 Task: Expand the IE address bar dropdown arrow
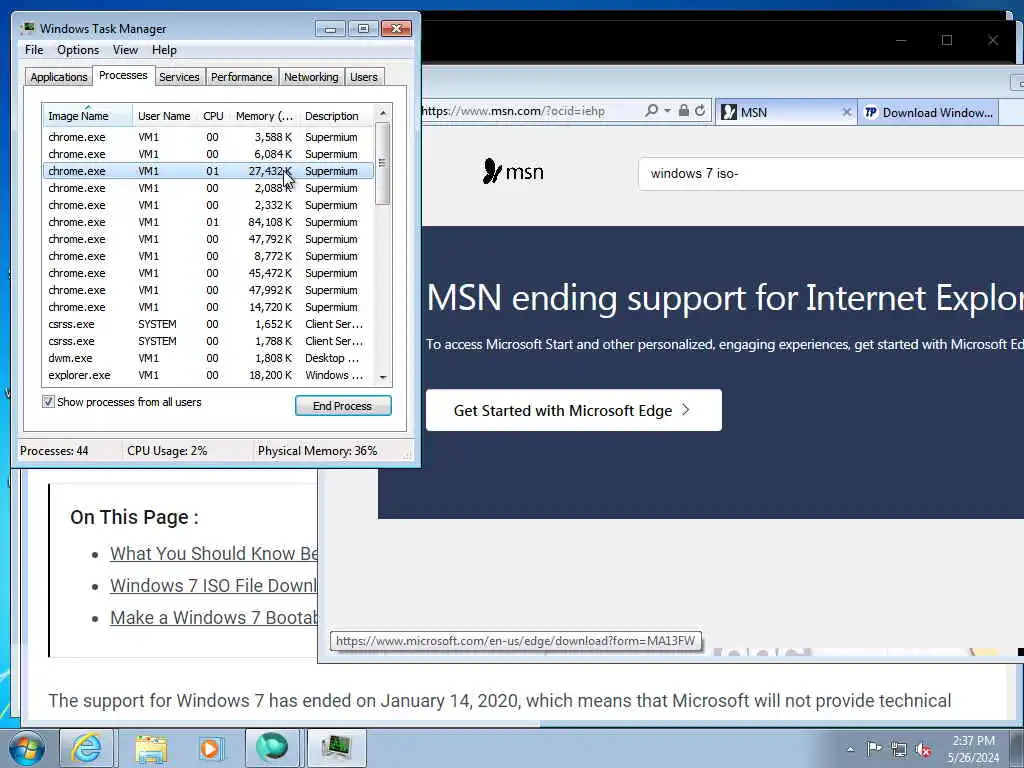[667, 111]
